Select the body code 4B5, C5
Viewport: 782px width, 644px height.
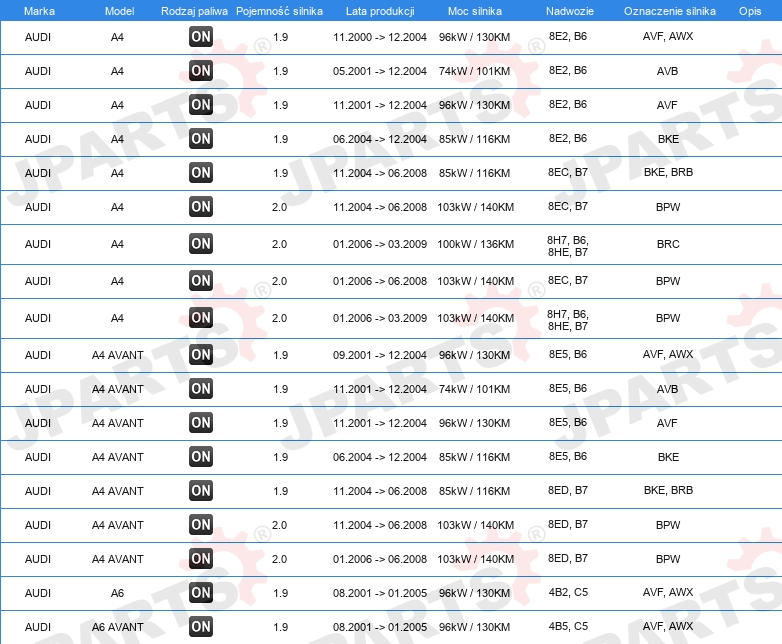tap(568, 626)
